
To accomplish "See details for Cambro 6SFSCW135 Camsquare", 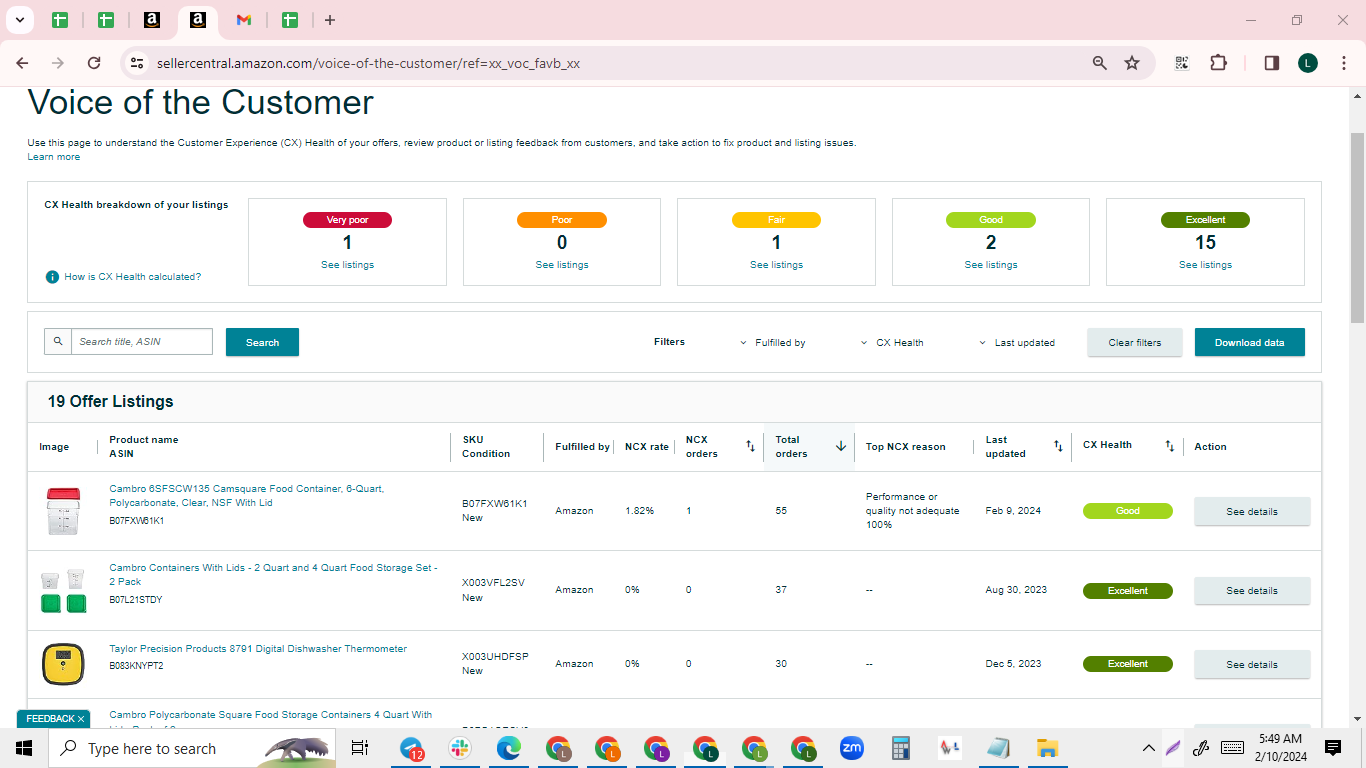I will pyautogui.click(x=1252, y=511).
